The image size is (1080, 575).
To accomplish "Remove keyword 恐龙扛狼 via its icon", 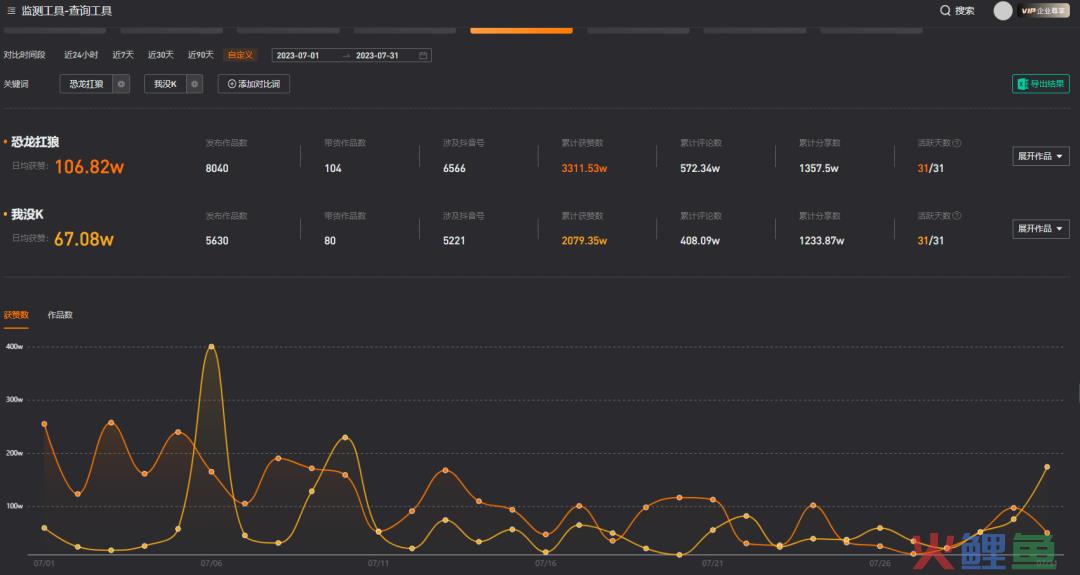I will click(121, 84).
